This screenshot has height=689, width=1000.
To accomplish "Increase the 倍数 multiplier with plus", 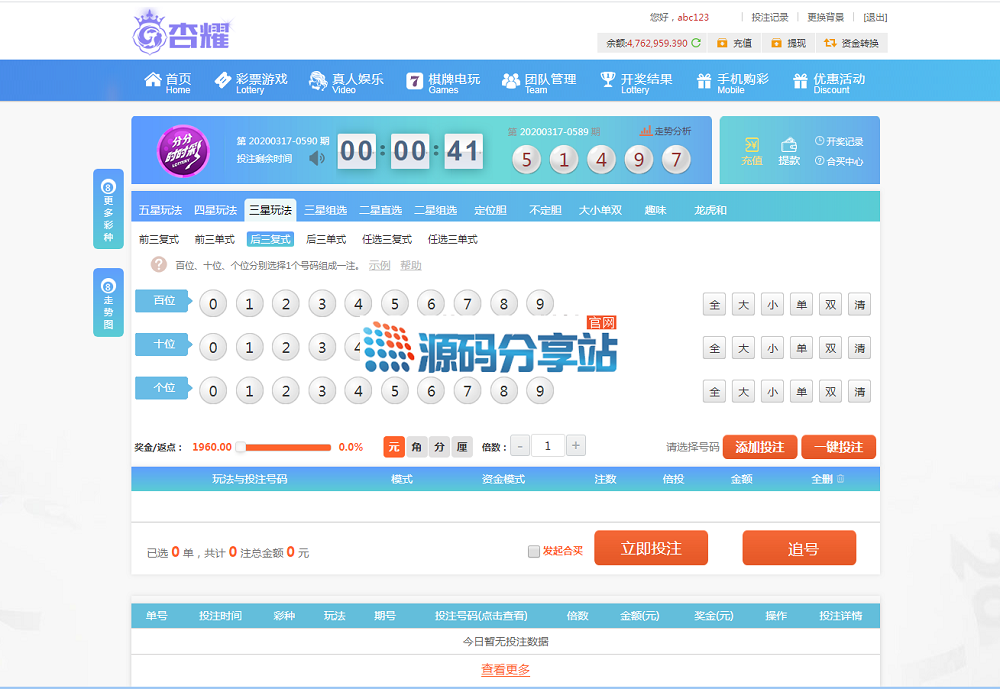I will [576, 446].
